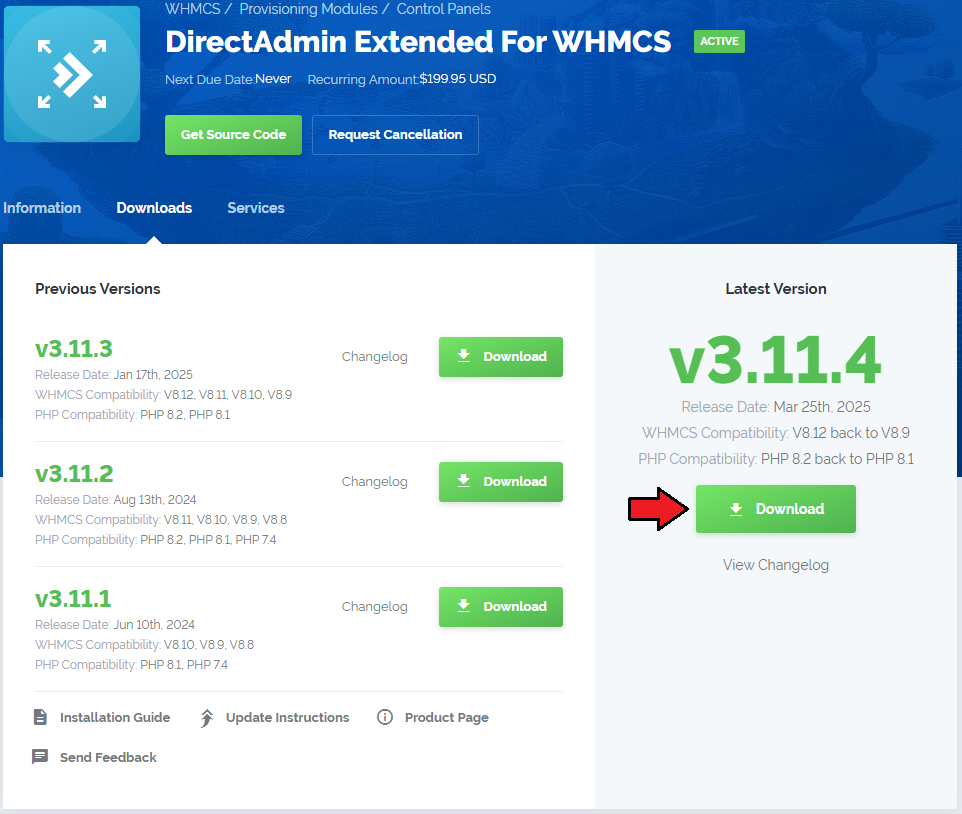Open the Product Page link
The image size is (962, 814).
tap(447, 718)
